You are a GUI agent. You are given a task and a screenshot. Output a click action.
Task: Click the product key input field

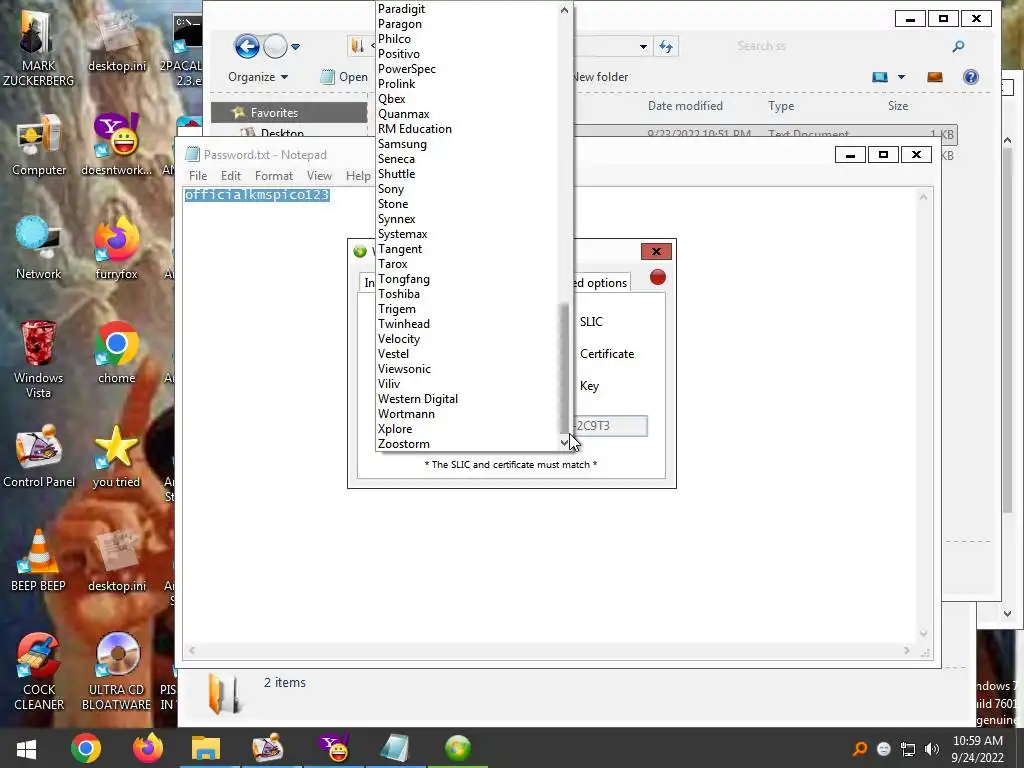[x=610, y=426]
